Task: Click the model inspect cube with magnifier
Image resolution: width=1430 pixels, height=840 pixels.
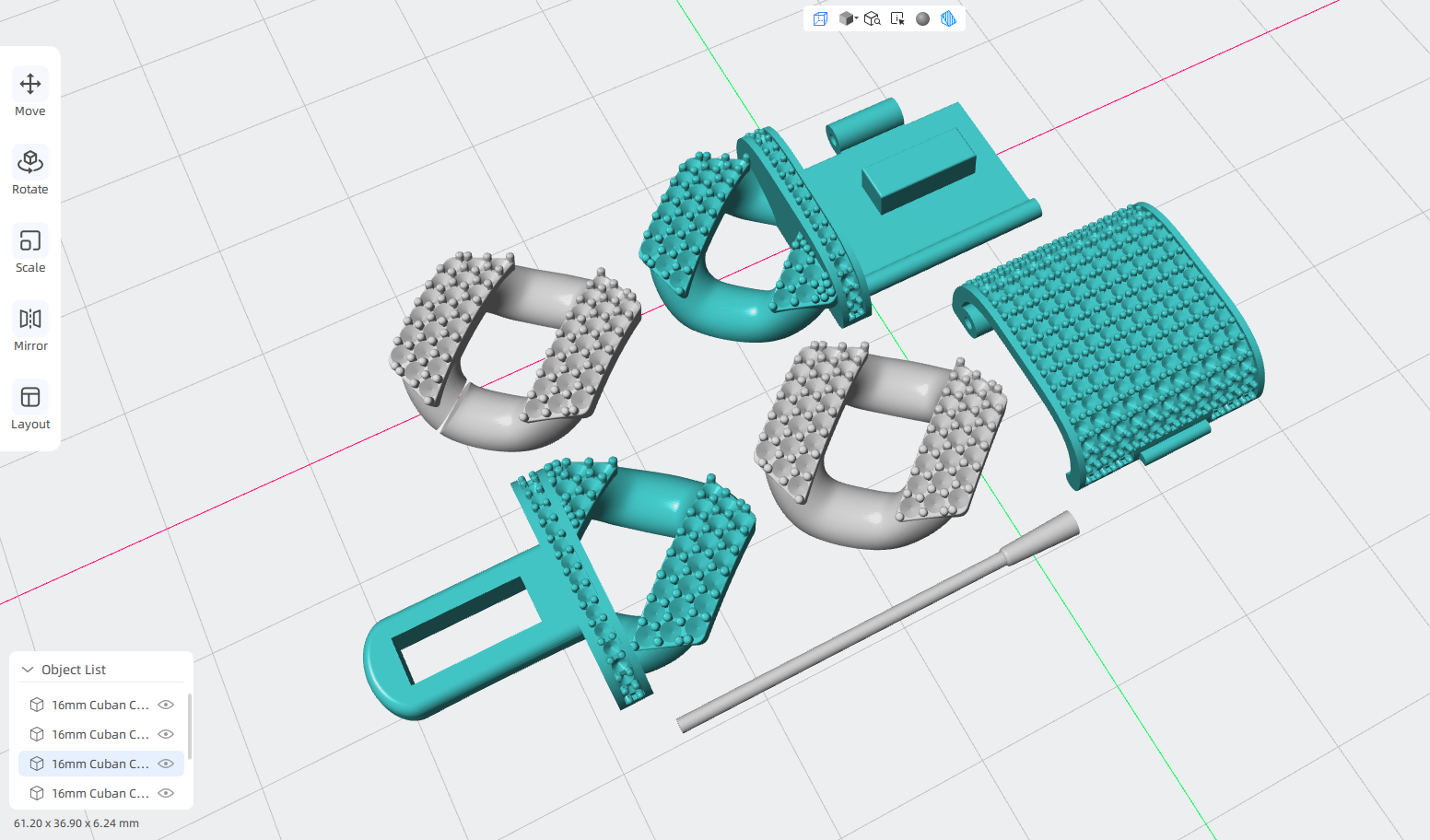Action: [x=872, y=18]
